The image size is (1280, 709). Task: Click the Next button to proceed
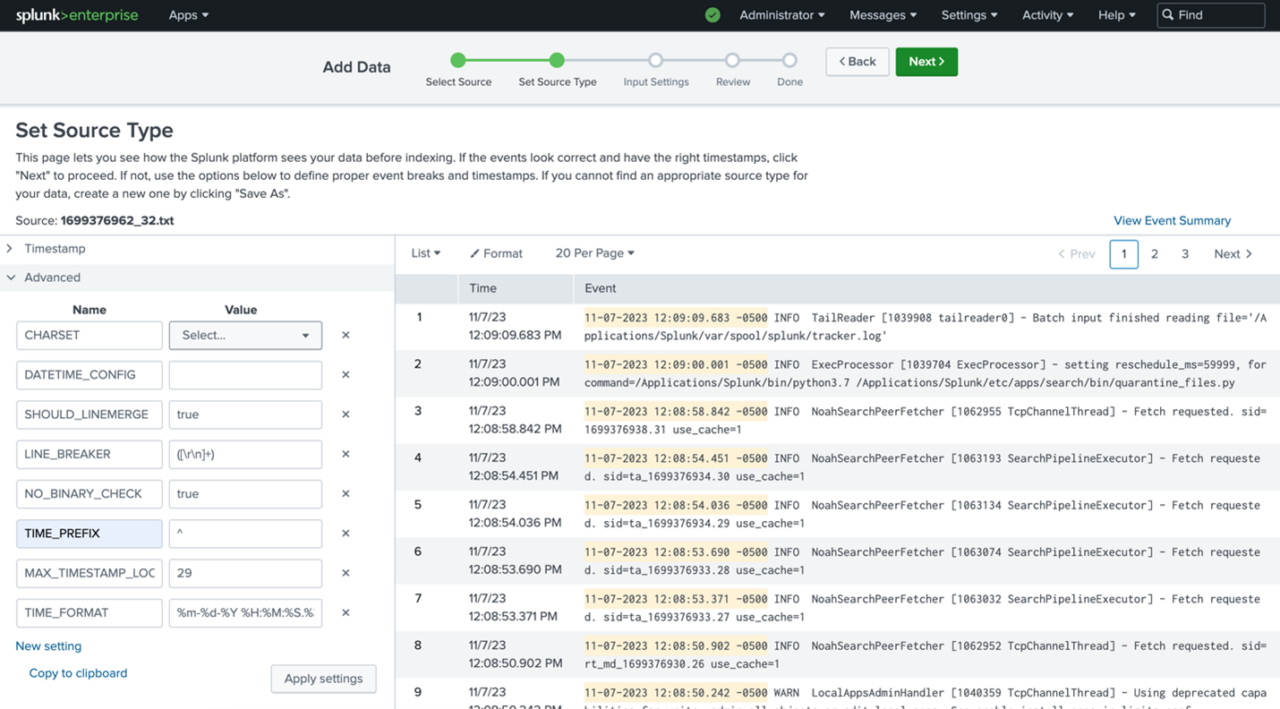click(x=926, y=61)
